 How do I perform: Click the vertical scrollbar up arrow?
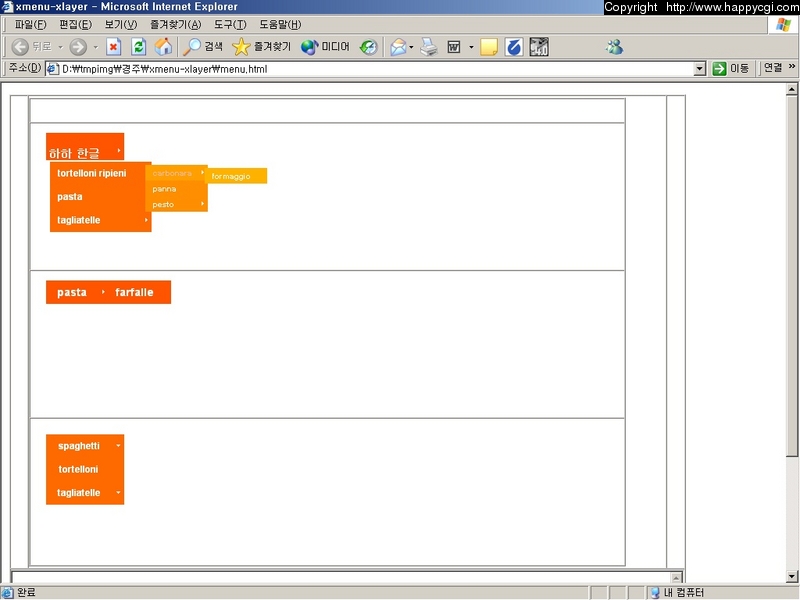(792, 89)
